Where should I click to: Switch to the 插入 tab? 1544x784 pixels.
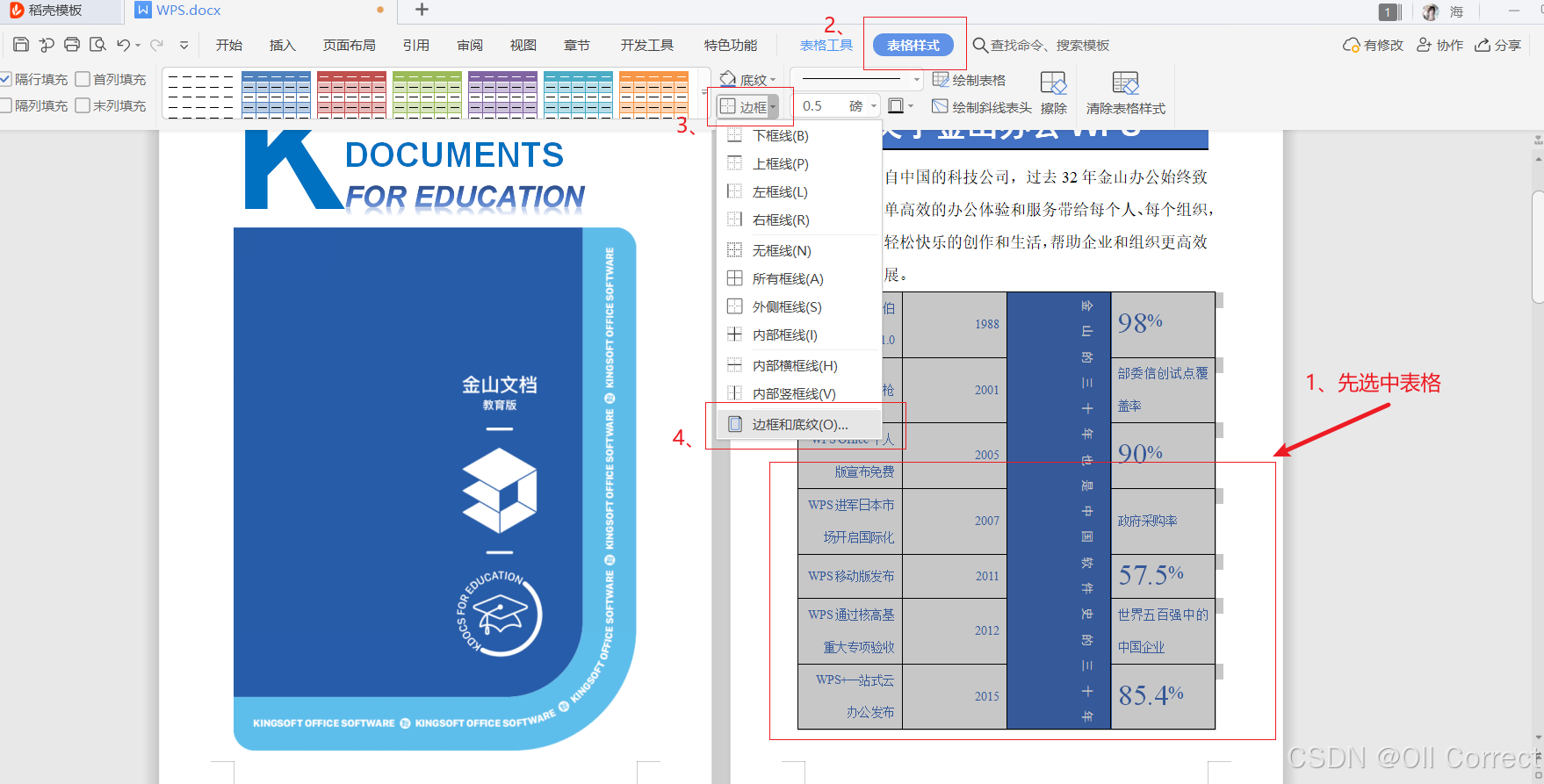[282, 45]
